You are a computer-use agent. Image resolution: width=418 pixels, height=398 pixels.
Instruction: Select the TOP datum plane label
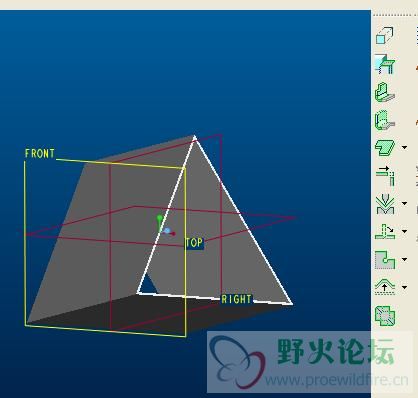pyautogui.click(x=194, y=243)
